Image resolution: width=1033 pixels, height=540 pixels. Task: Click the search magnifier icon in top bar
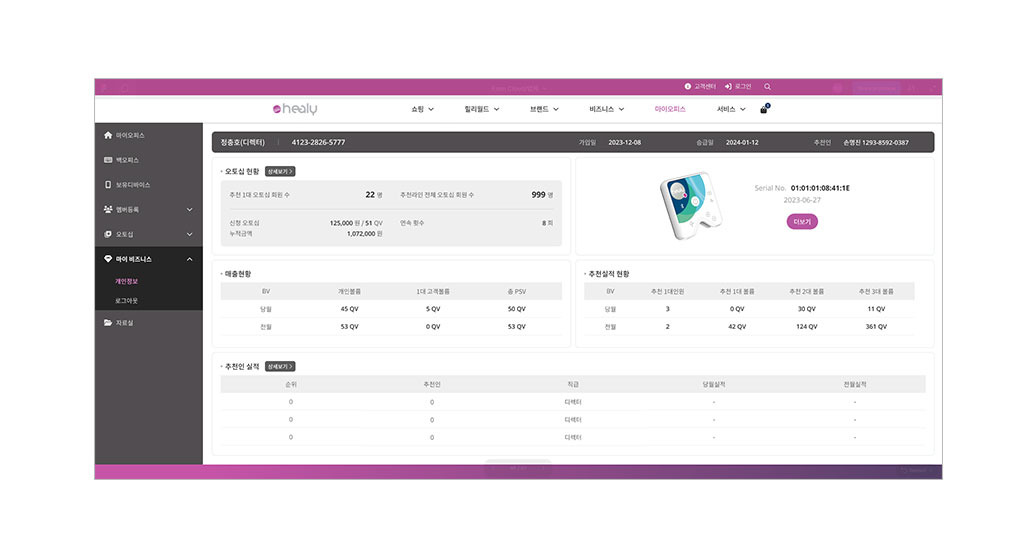[x=767, y=87]
